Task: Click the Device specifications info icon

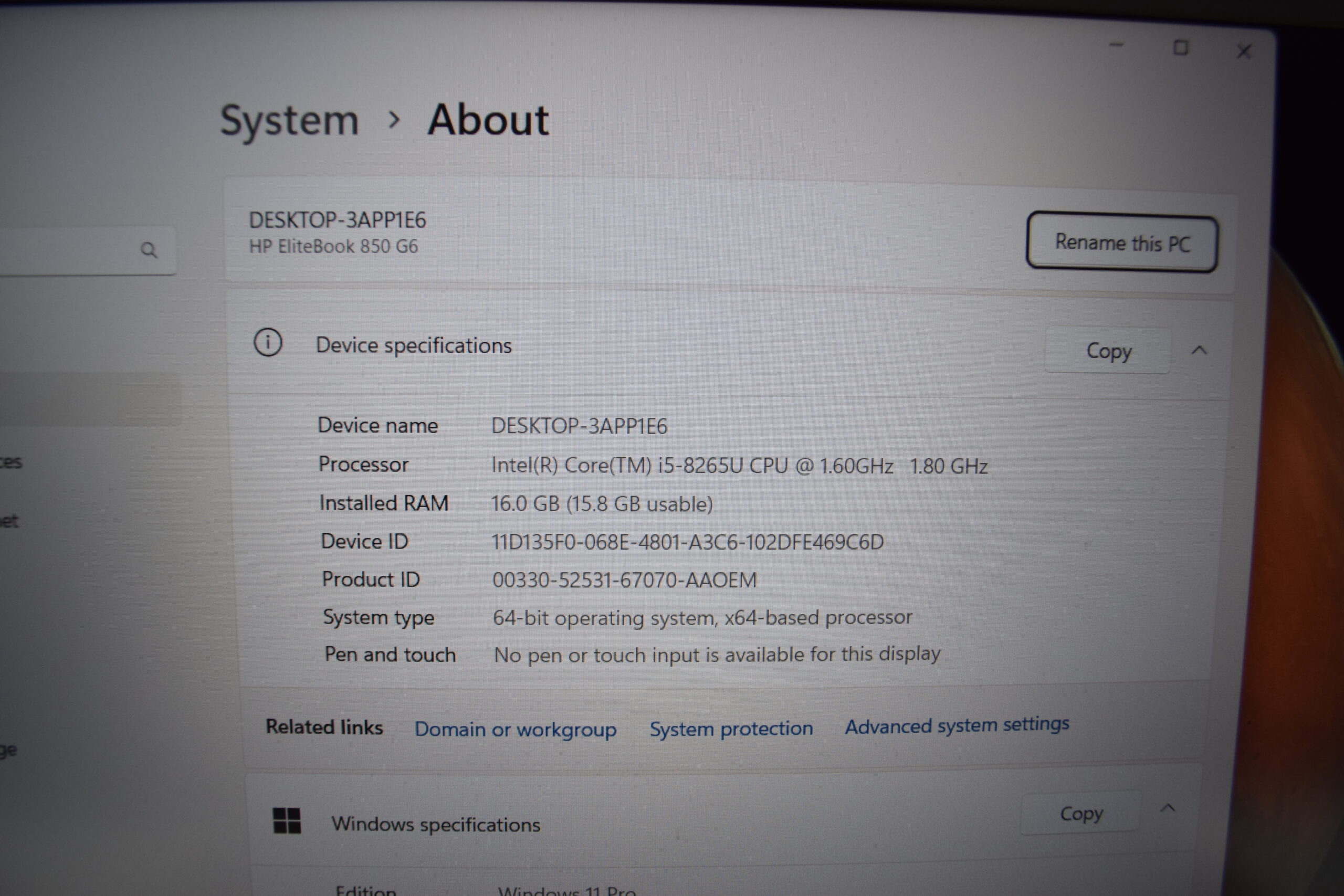Action: click(267, 343)
